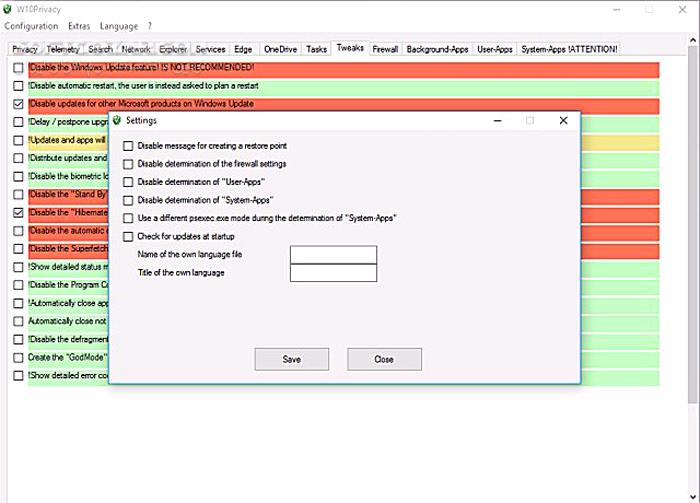Image resolution: width=700 pixels, height=503 pixels.
Task: Check 'Disable determination of "User-Apps"'
Action: (x=128, y=182)
